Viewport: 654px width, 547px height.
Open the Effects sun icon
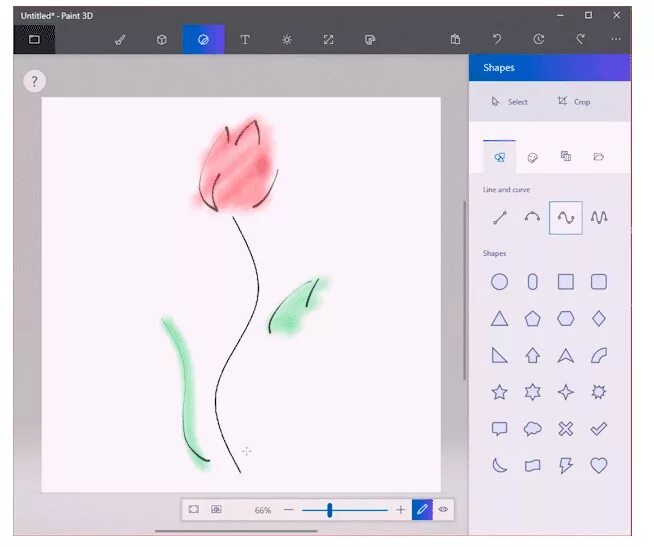(x=287, y=40)
